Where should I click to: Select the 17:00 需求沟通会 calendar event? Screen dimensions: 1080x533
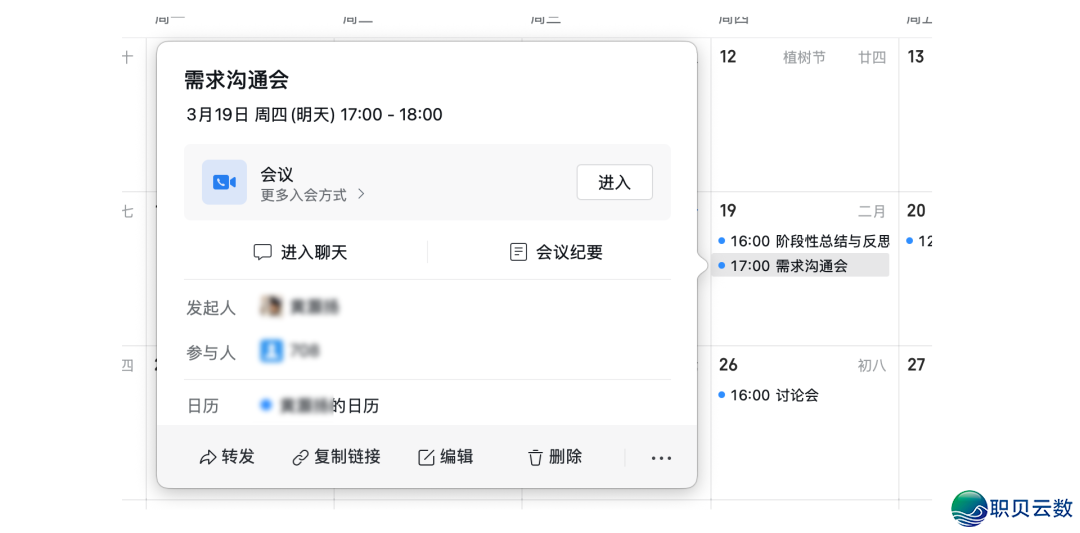pyautogui.click(x=800, y=266)
